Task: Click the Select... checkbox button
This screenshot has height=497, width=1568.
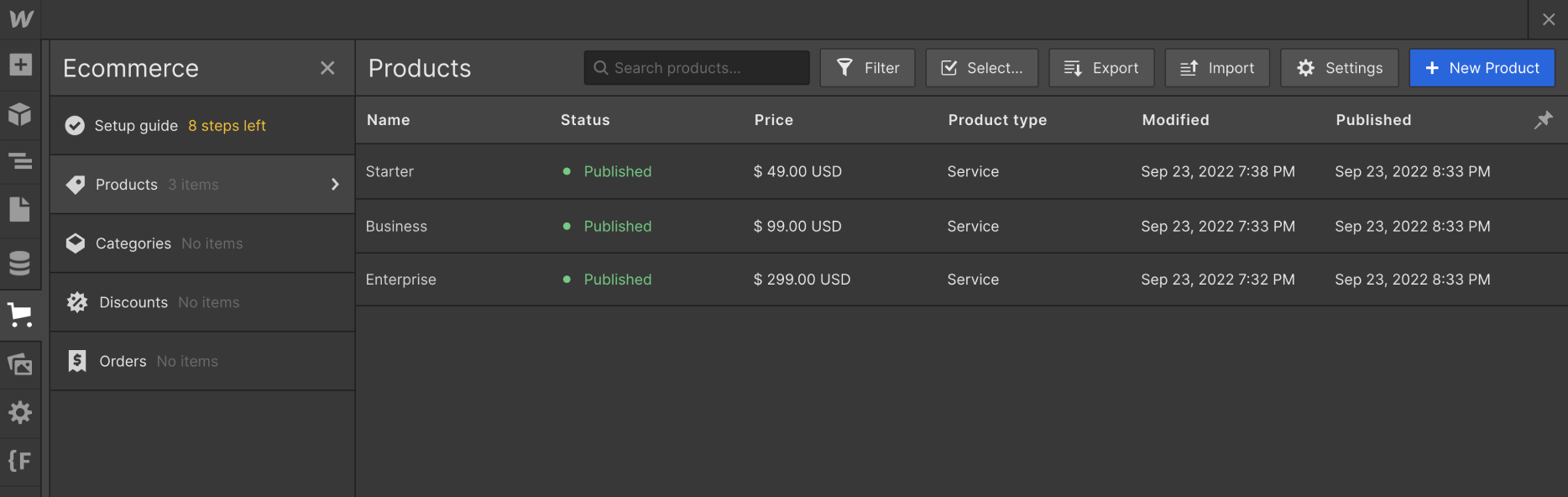Action: (981, 68)
